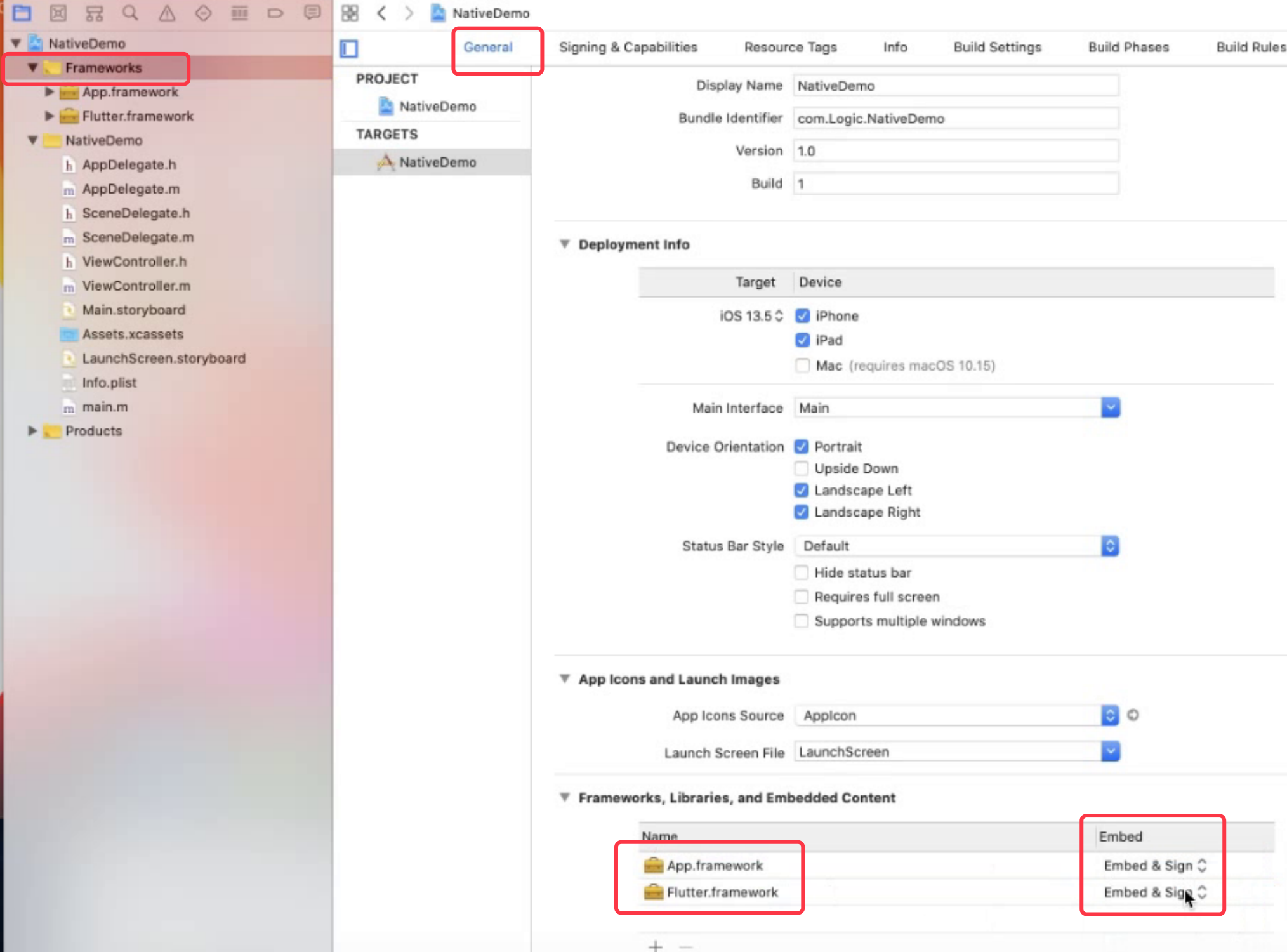
Task: Open the Find navigator magnifier icon
Action: click(x=130, y=13)
